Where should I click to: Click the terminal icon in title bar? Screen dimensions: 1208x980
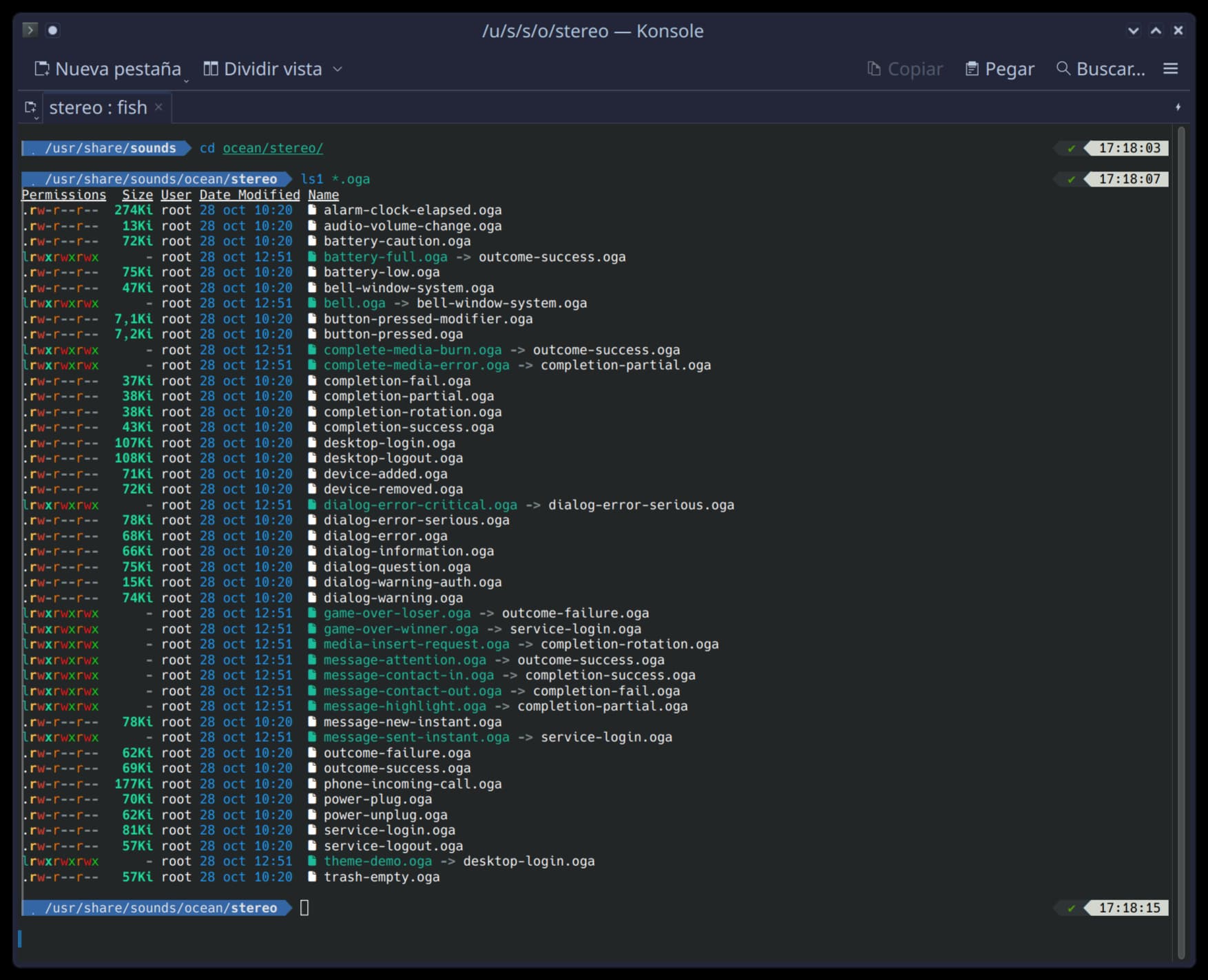pyautogui.click(x=30, y=30)
